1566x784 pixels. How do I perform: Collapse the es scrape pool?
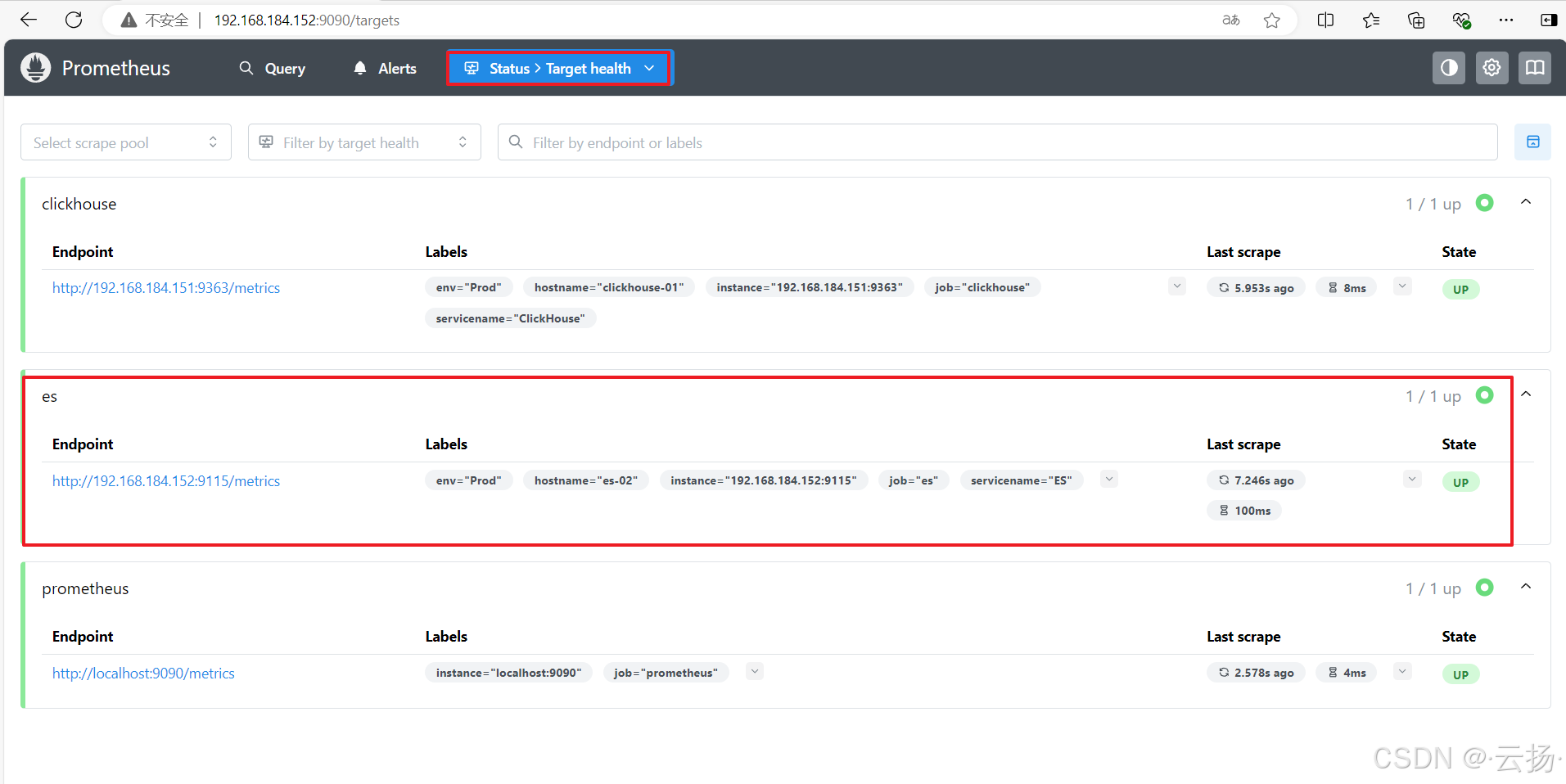1526,394
